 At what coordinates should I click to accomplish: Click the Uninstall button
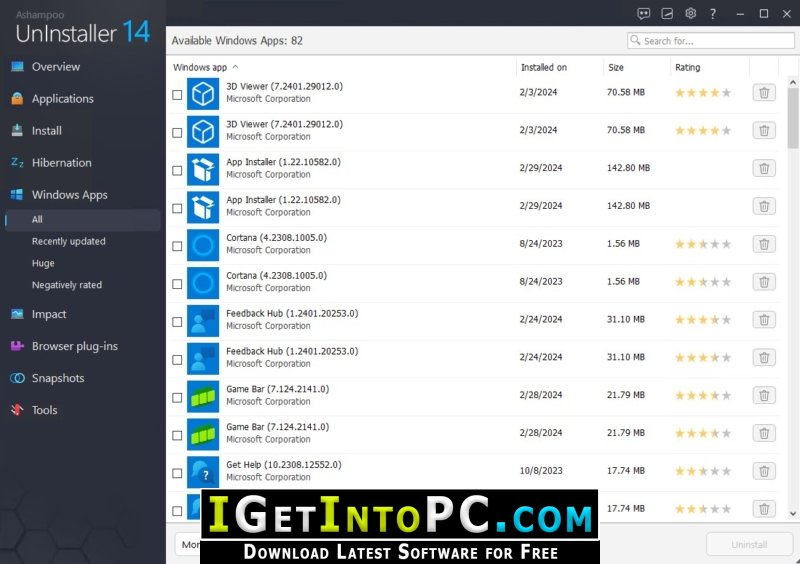(x=748, y=545)
